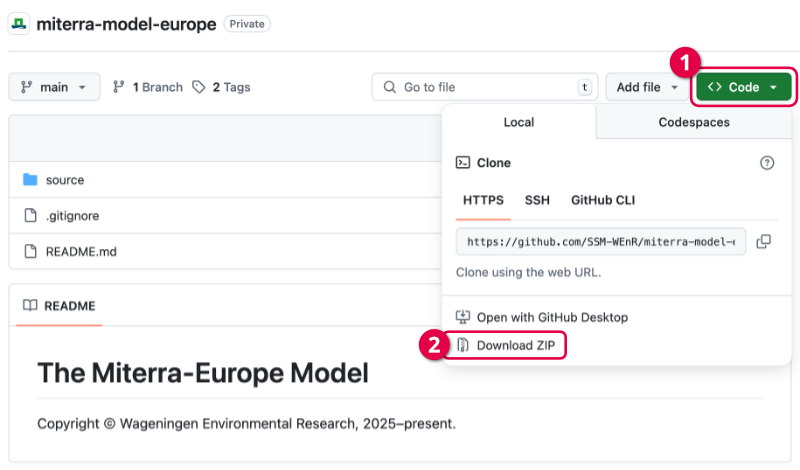The width and height of the screenshot is (800, 470).
Task: Click the Private badge label
Action: tap(247, 24)
